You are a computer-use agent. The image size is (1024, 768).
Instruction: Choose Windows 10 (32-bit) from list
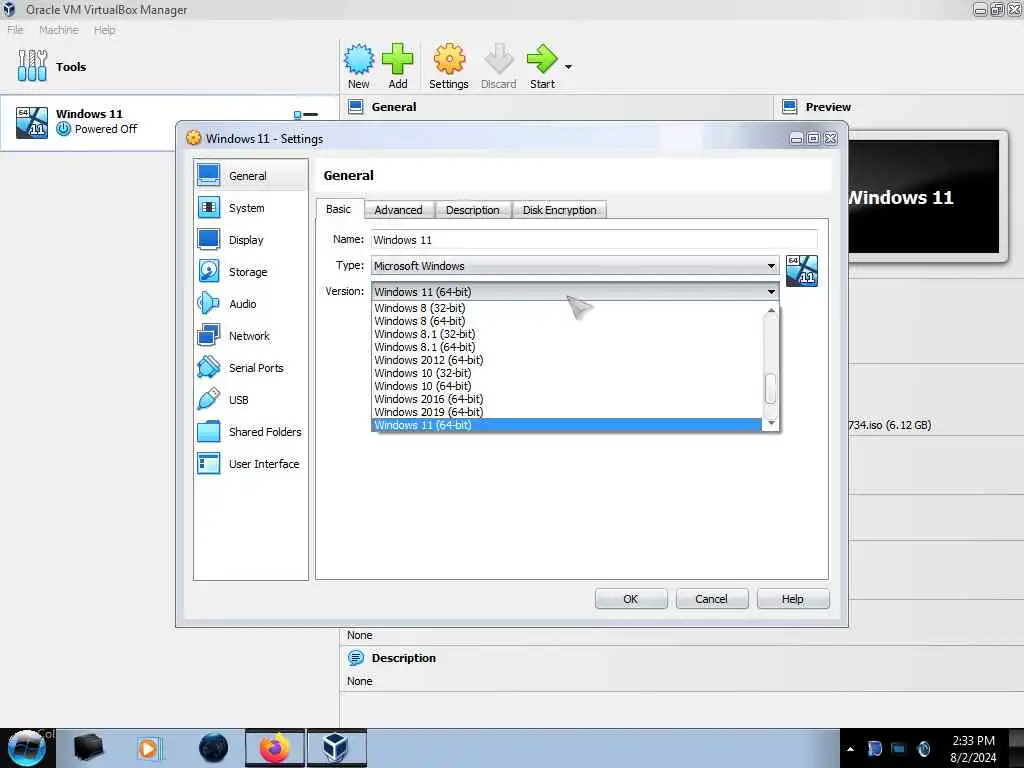tap(566, 373)
